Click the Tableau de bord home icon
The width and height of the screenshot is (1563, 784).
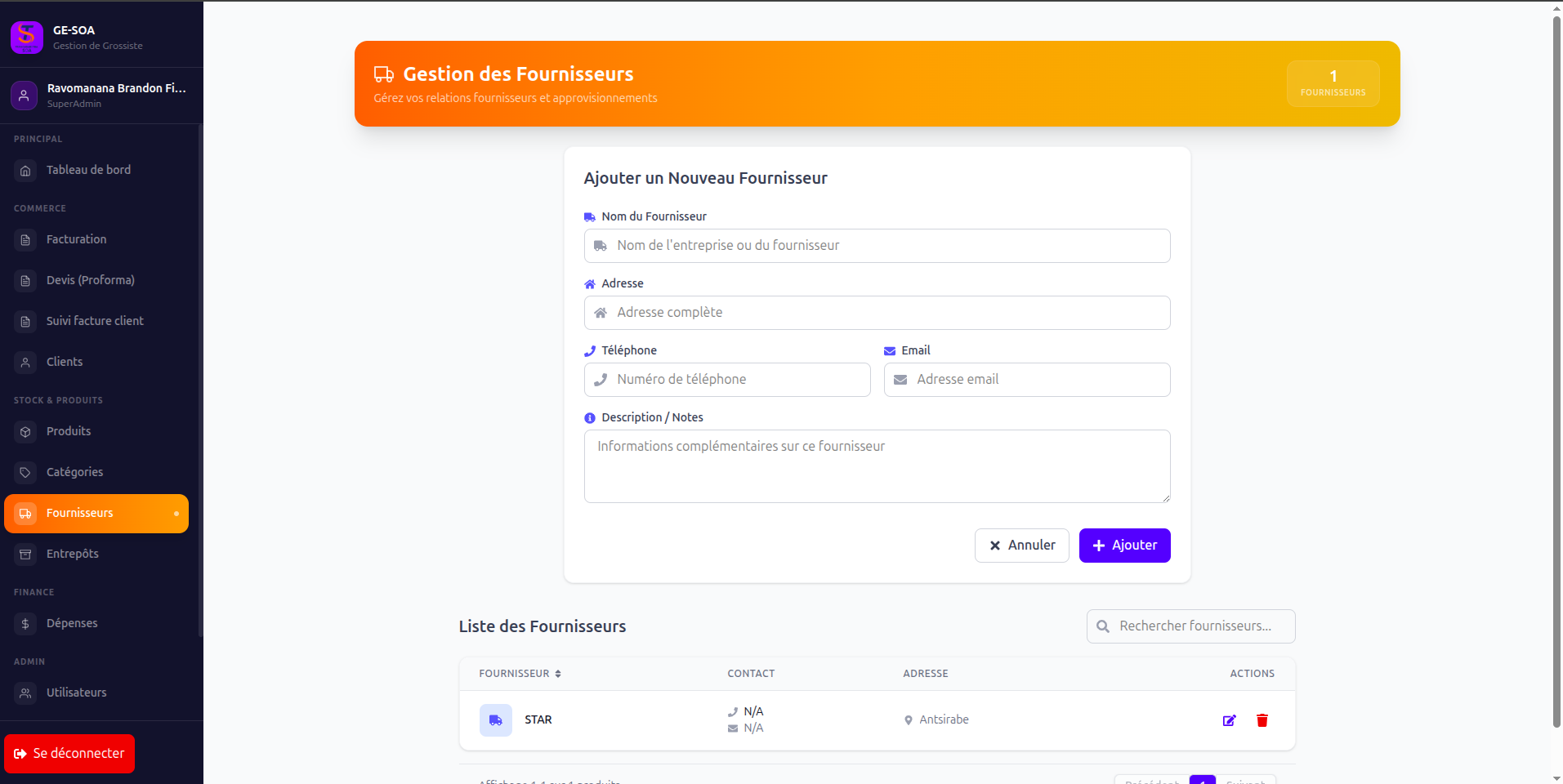[25, 171]
